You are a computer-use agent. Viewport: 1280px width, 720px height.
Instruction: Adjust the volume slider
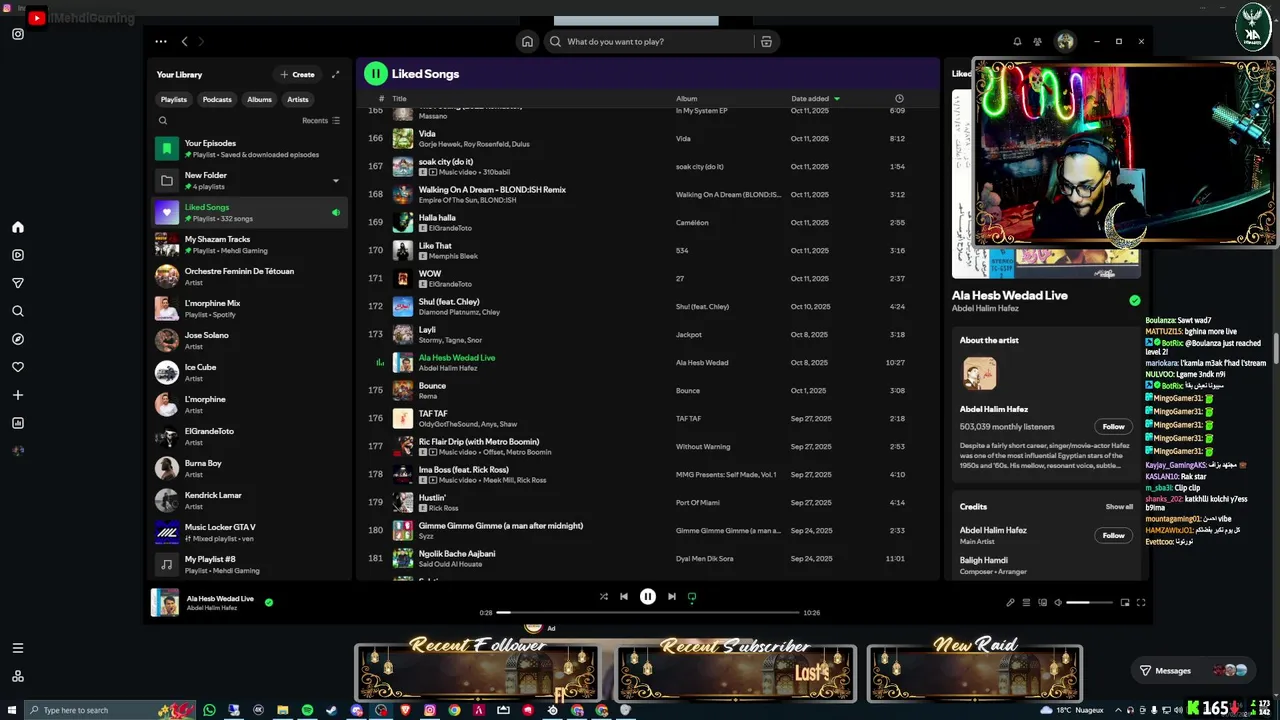click(1089, 603)
